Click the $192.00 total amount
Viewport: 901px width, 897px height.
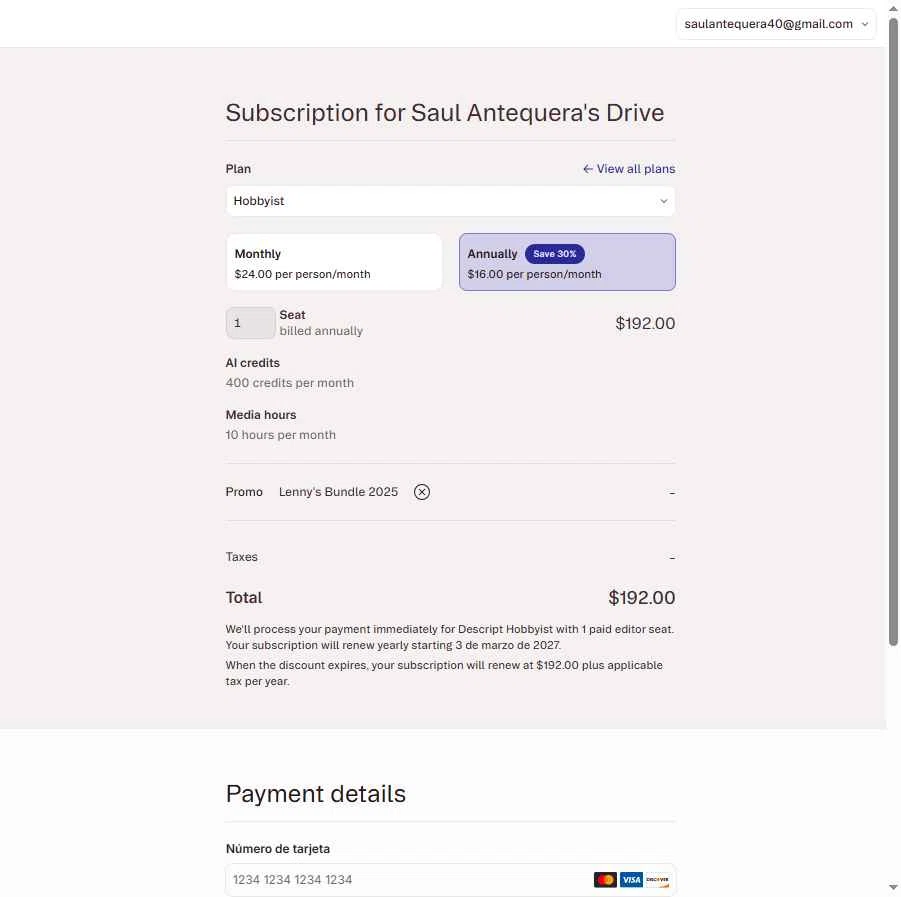641,598
